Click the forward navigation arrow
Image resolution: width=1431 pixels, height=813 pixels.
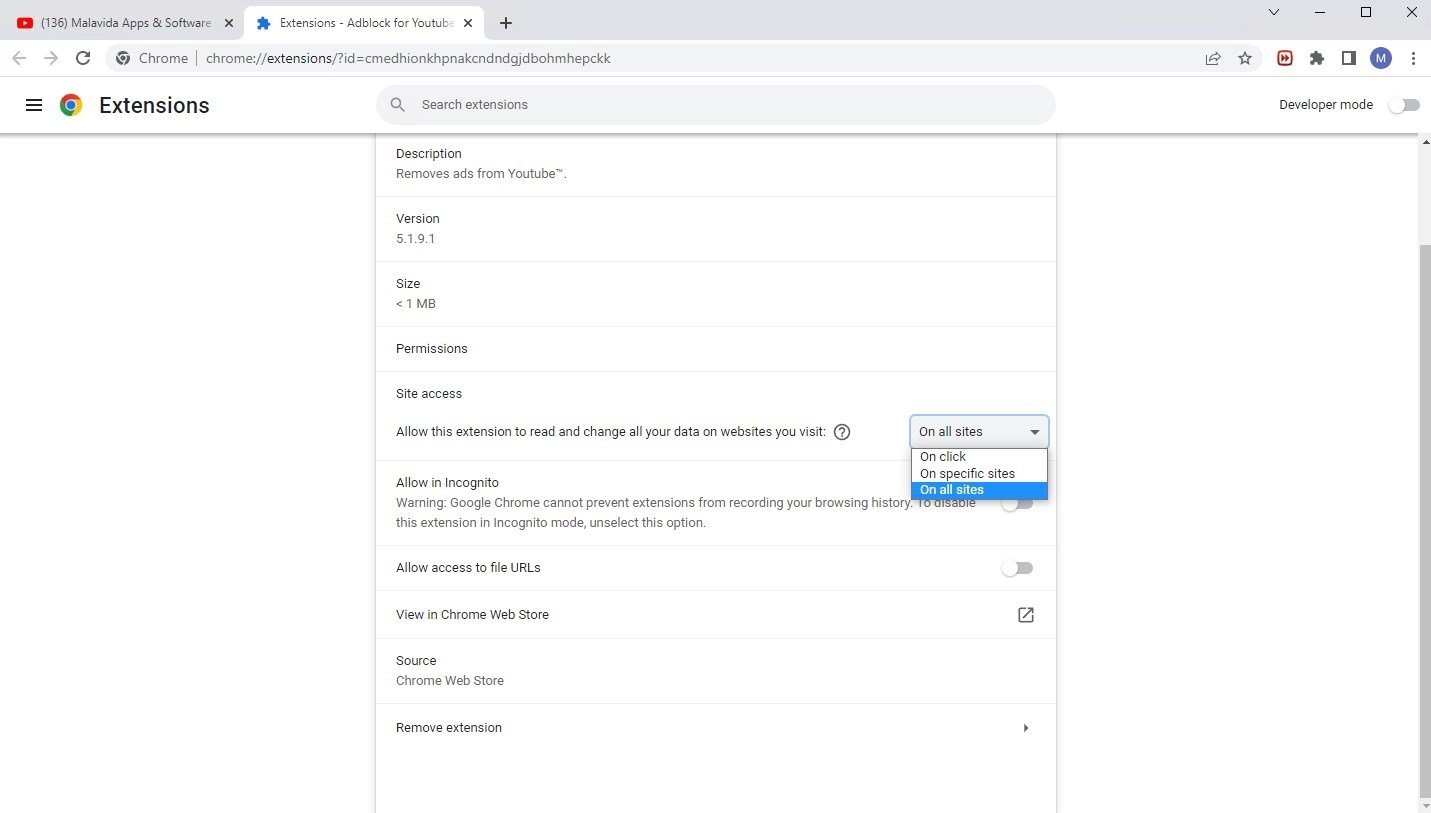point(51,58)
